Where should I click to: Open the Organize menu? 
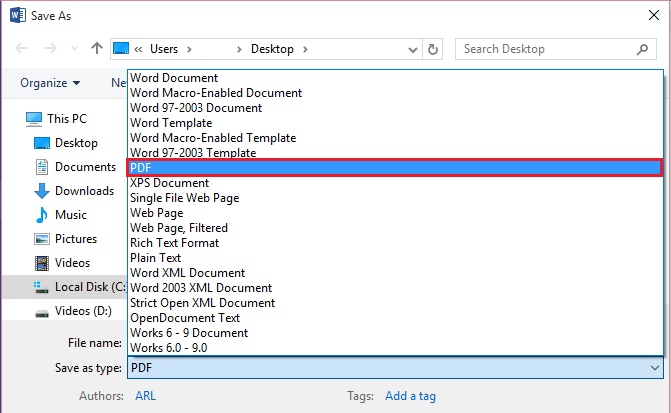(50, 83)
